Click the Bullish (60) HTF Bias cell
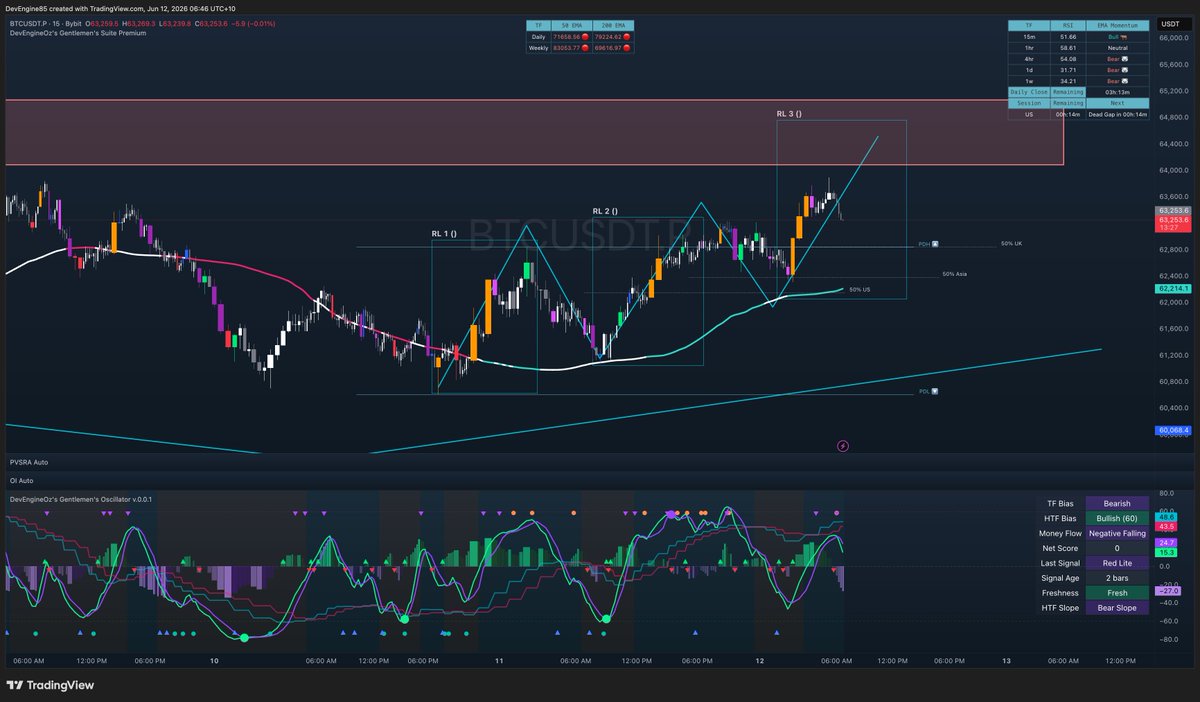The width and height of the screenshot is (1200, 702). tap(1117, 518)
